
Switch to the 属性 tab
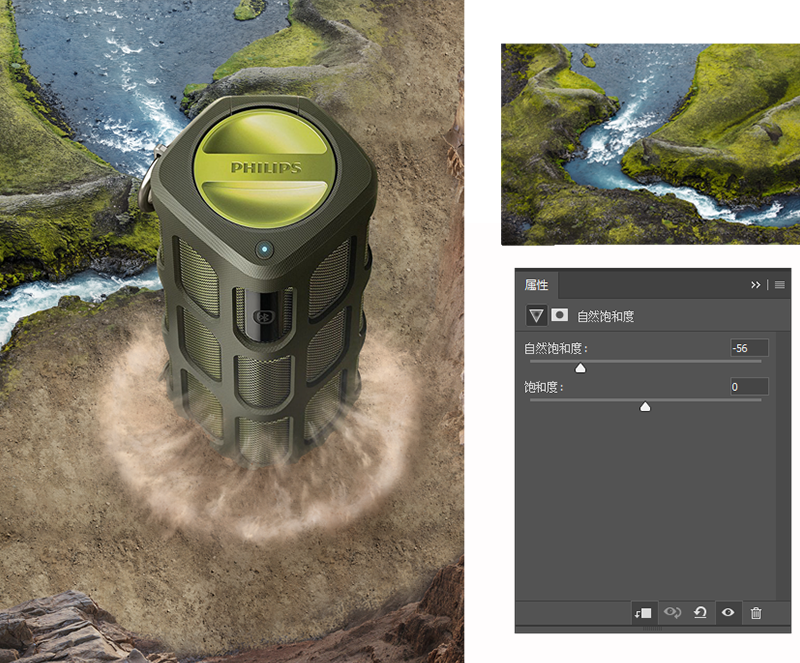pyautogui.click(x=536, y=285)
